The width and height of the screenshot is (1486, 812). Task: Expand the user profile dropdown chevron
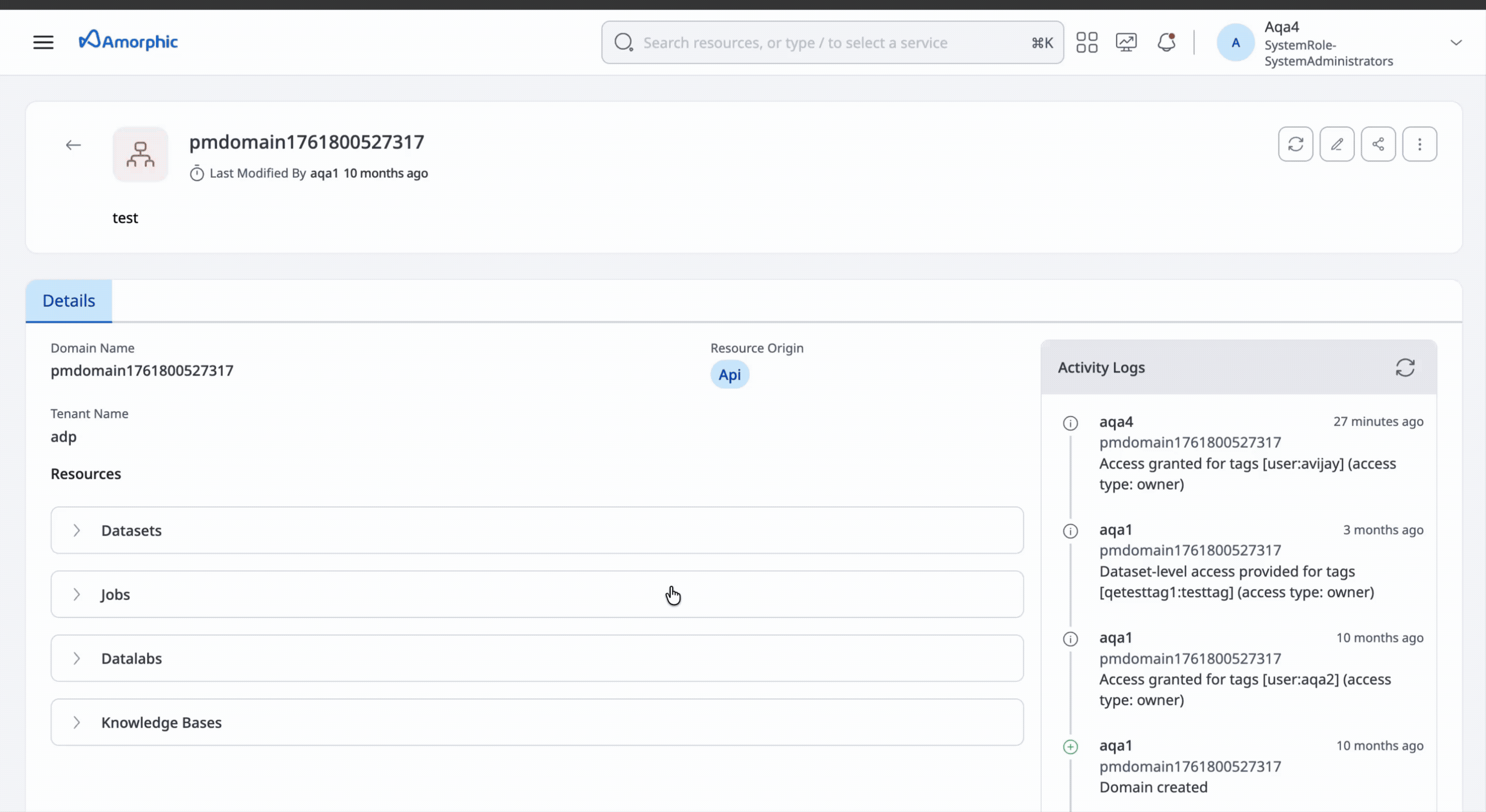1456,43
